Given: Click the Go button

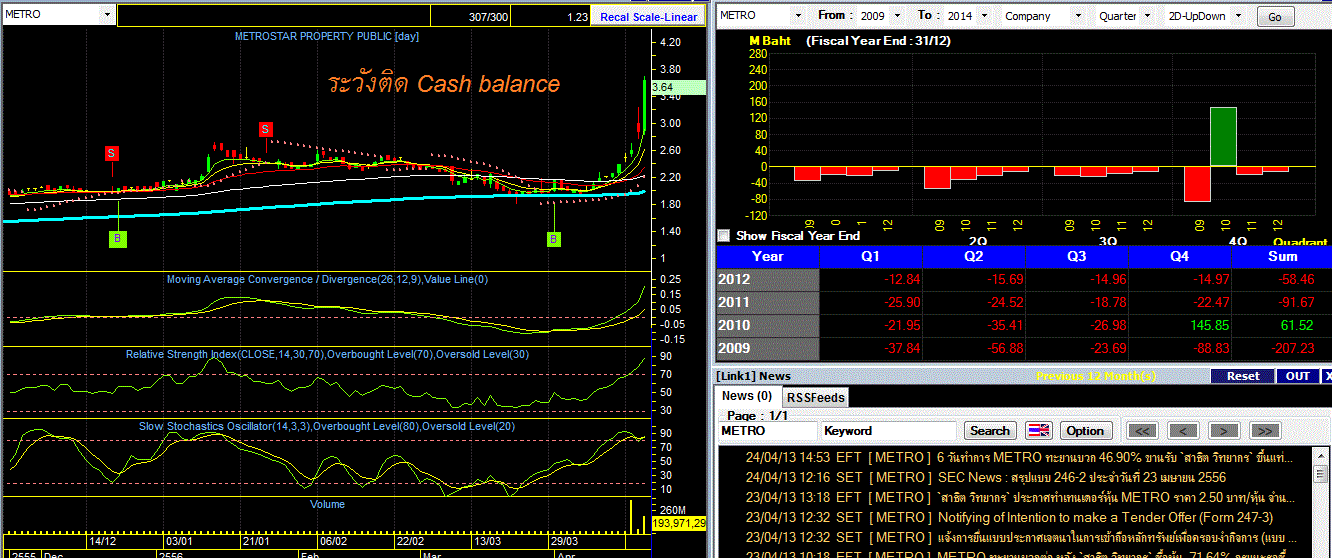Looking at the screenshot, I should coord(1274,17).
